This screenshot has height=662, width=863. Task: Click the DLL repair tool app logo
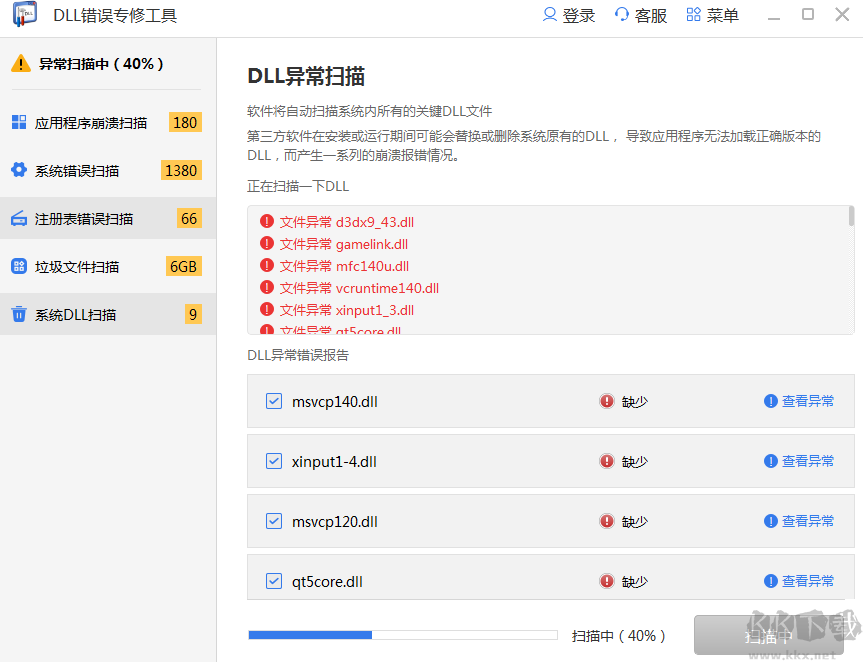pyautogui.click(x=25, y=14)
